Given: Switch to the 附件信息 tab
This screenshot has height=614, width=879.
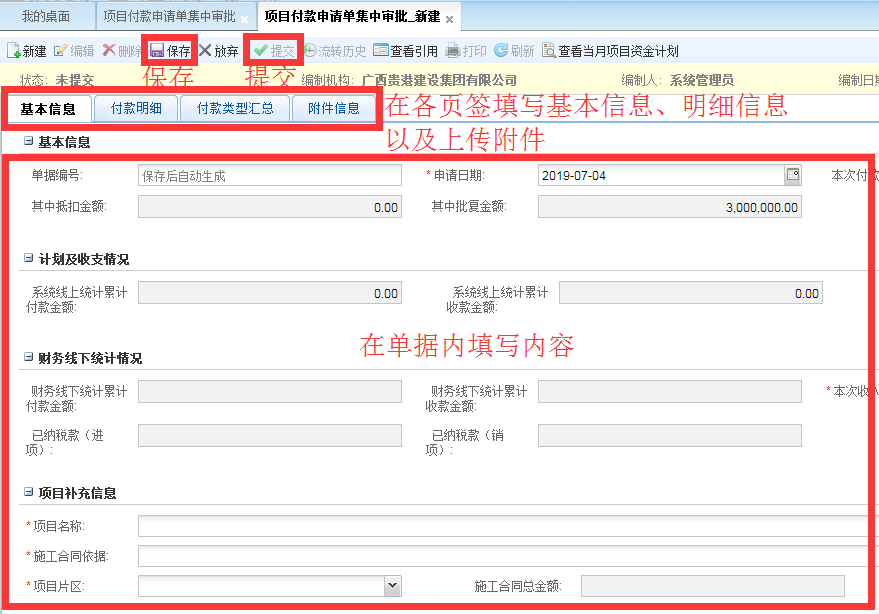Looking at the screenshot, I should [x=334, y=108].
